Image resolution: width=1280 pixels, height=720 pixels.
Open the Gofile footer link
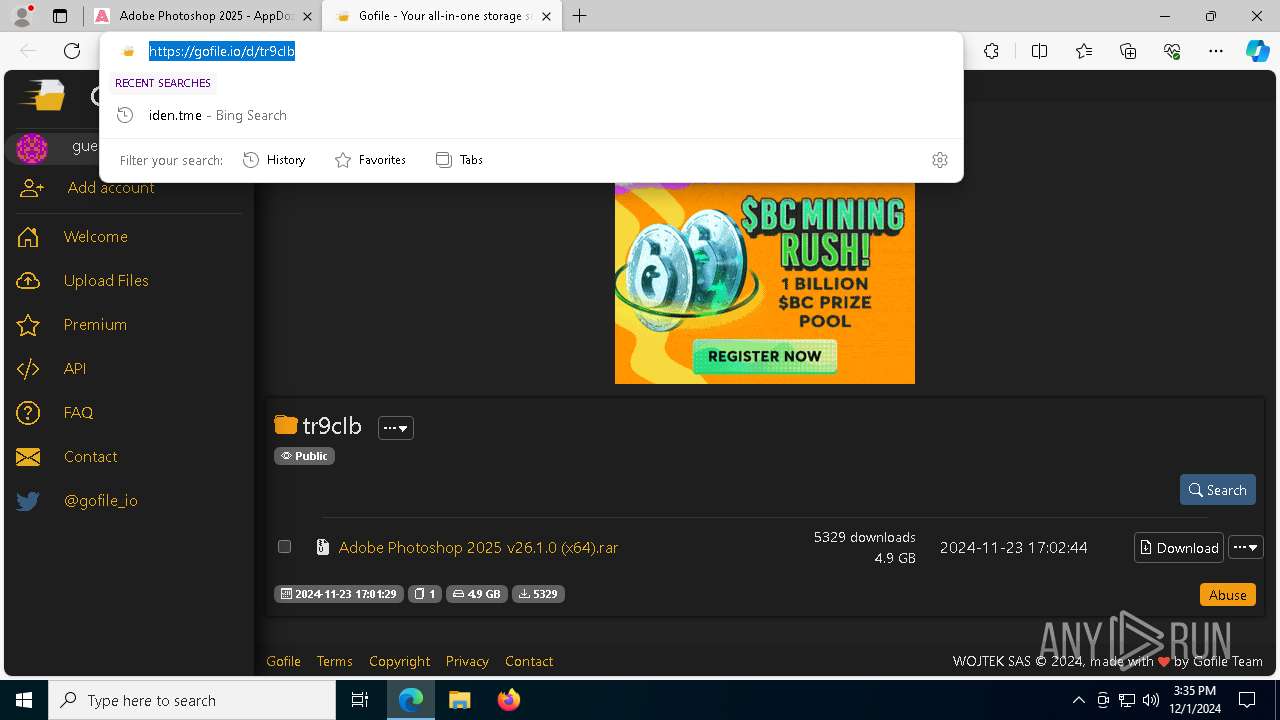click(x=283, y=661)
